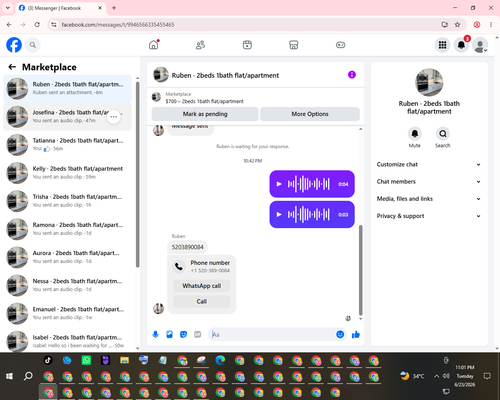Expand Customize chat section
Viewport: 500px width, 400px height.
pos(429,164)
